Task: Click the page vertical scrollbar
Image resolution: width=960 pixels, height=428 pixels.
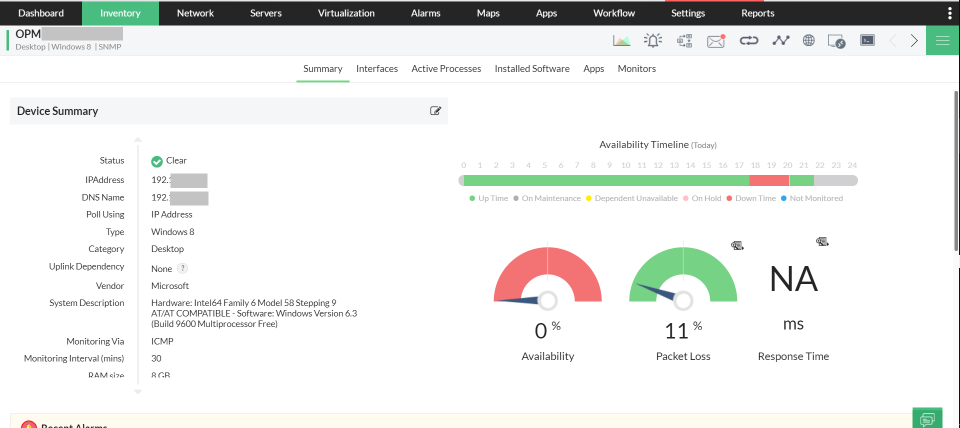Action: (956, 171)
